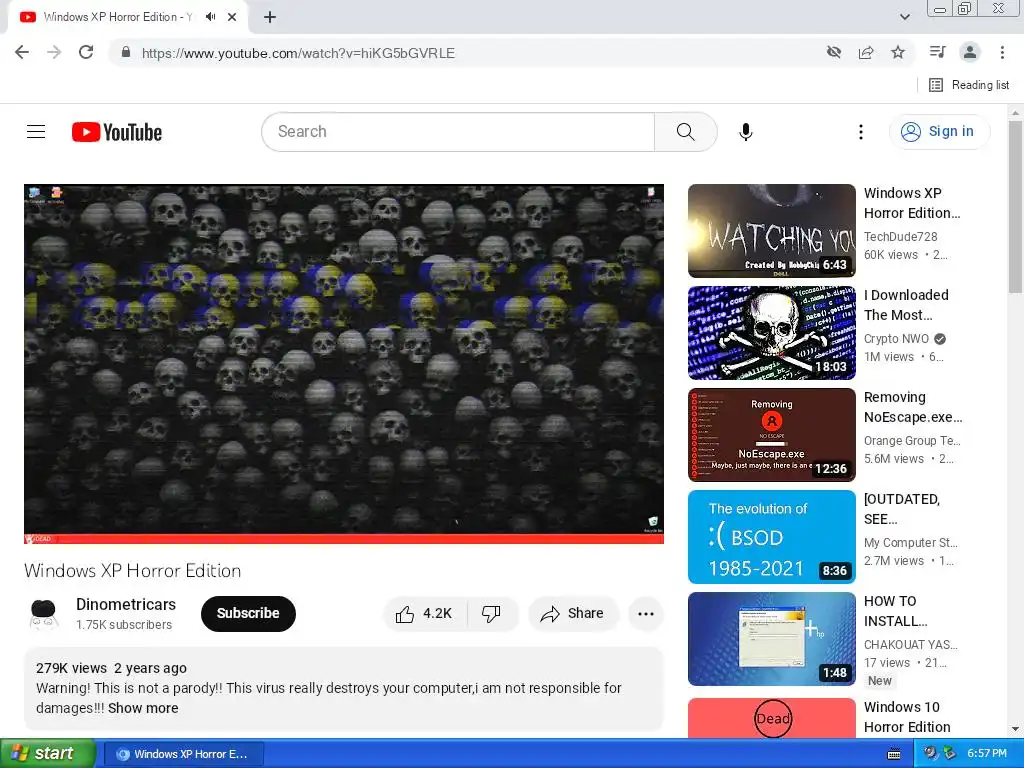Mute the tab's audio speaker icon

click(210, 17)
